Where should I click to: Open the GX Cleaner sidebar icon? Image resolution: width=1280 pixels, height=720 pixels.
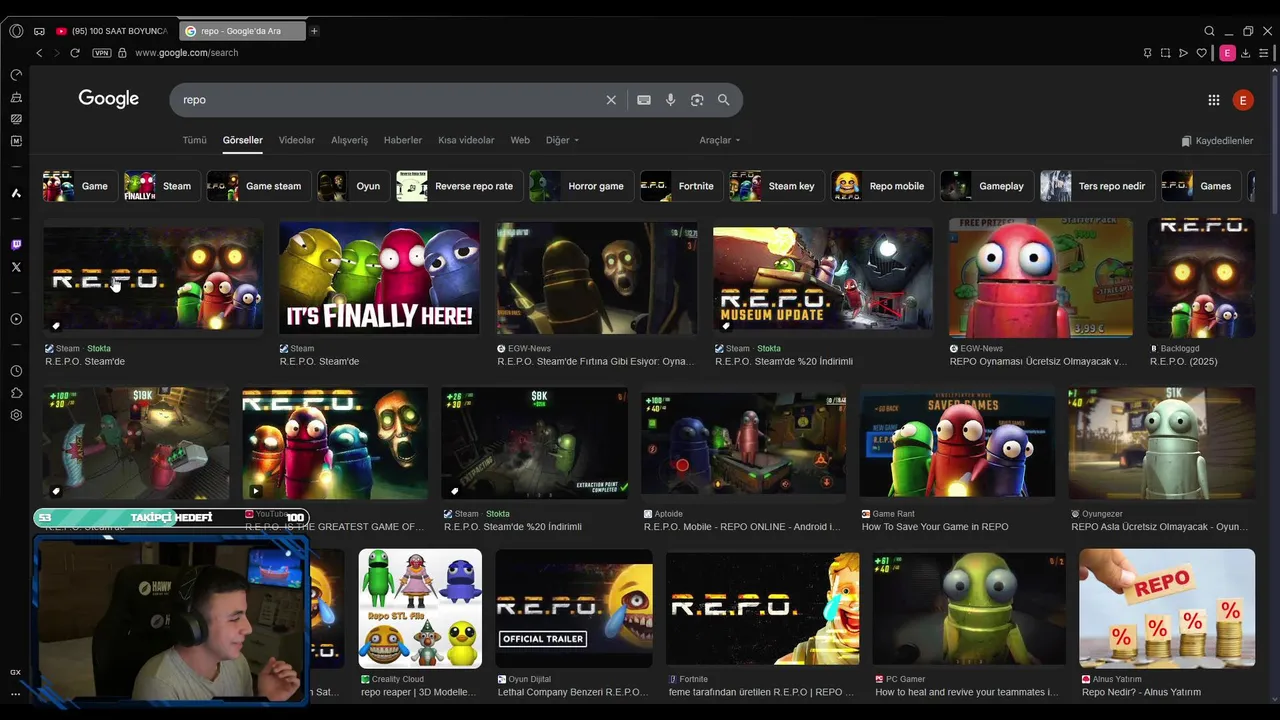(x=16, y=97)
